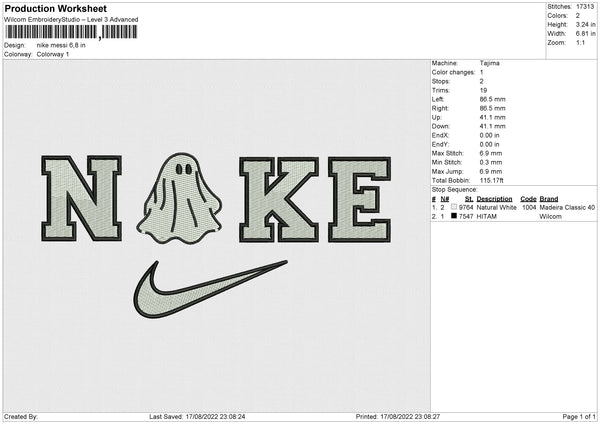Click the 'Stop Sequence:' heading
Screen dimensions: 600x424
click(455, 189)
